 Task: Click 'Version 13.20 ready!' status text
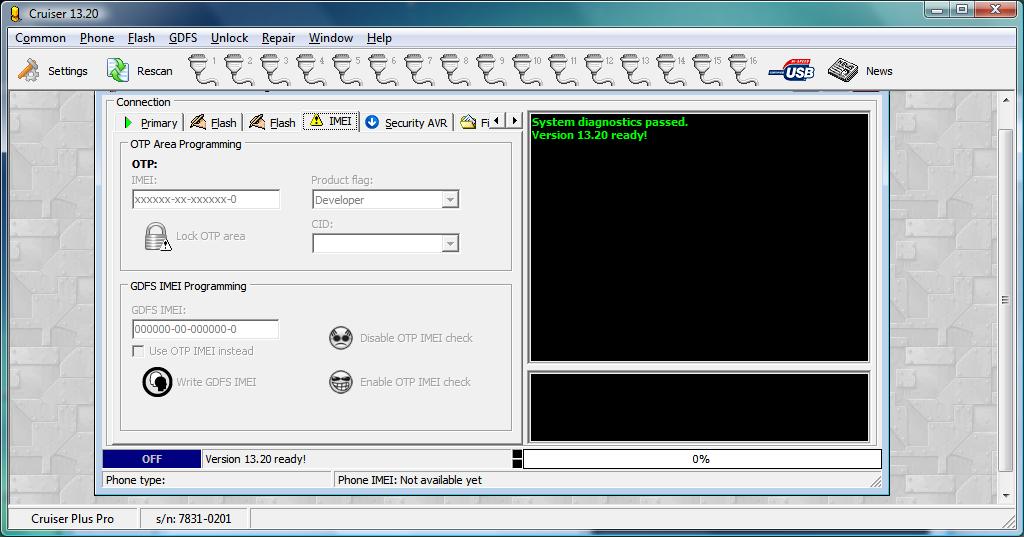tap(255, 459)
